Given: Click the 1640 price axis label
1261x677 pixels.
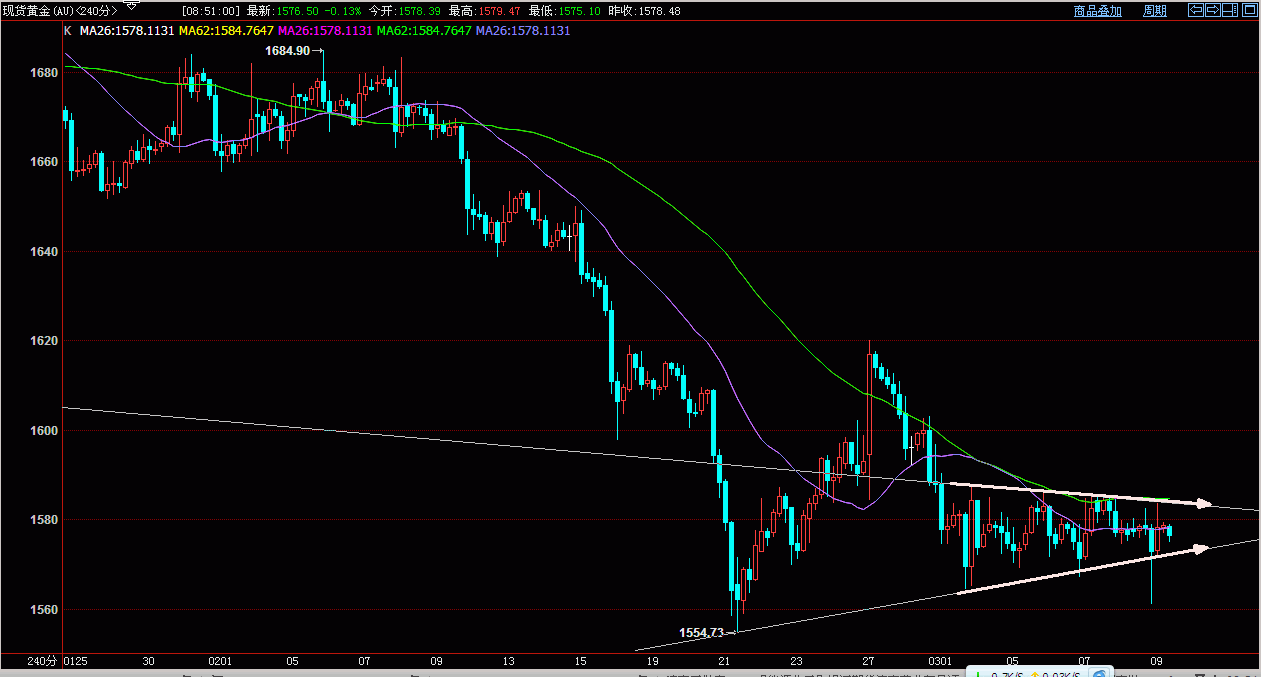Looking at the screenshot, I should coord(45,252).
